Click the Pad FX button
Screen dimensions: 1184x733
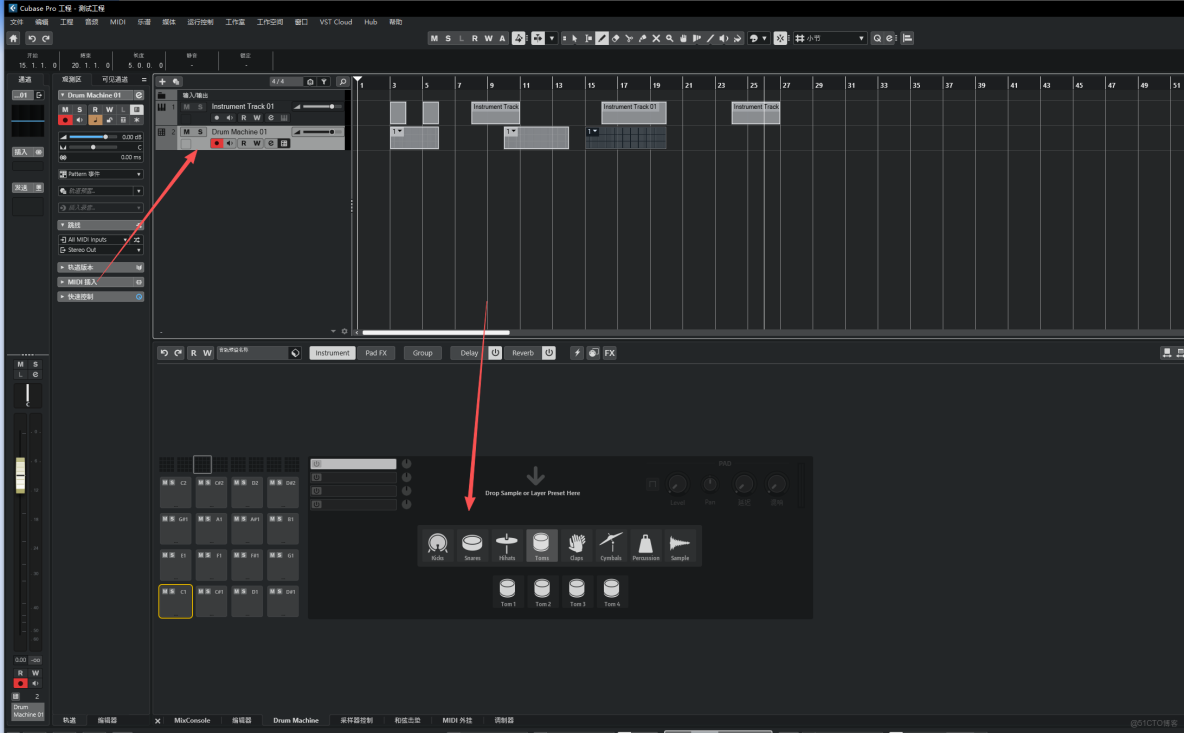pos(376,353)
